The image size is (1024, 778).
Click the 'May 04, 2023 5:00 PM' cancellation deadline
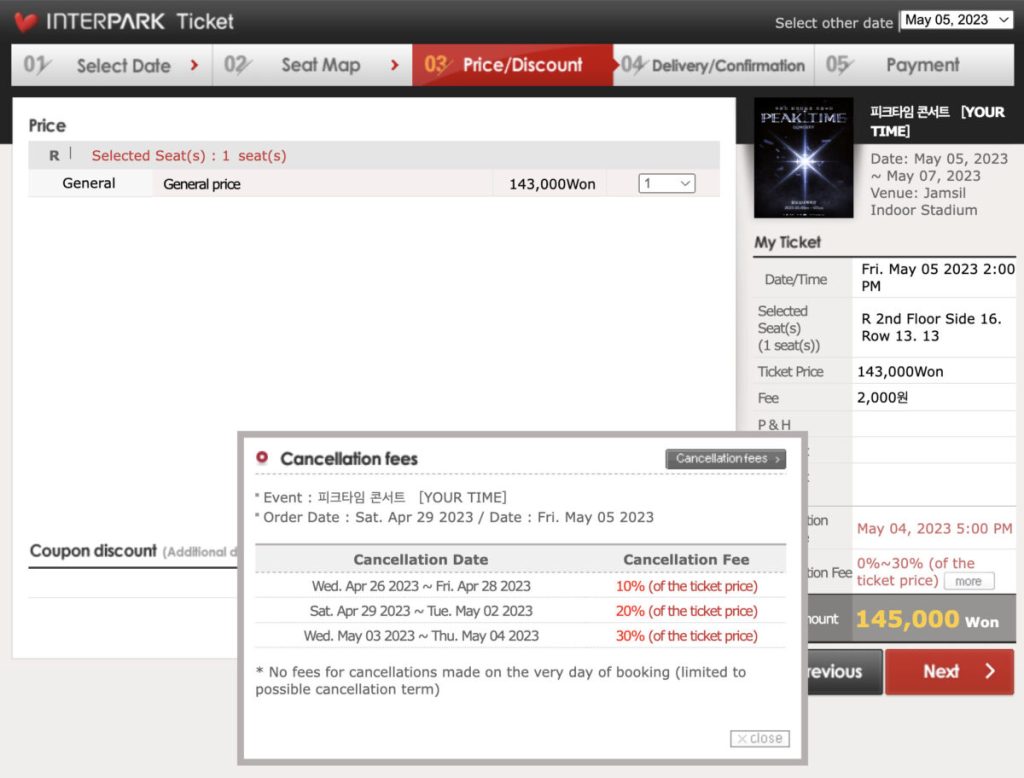(x=935, y=528)
